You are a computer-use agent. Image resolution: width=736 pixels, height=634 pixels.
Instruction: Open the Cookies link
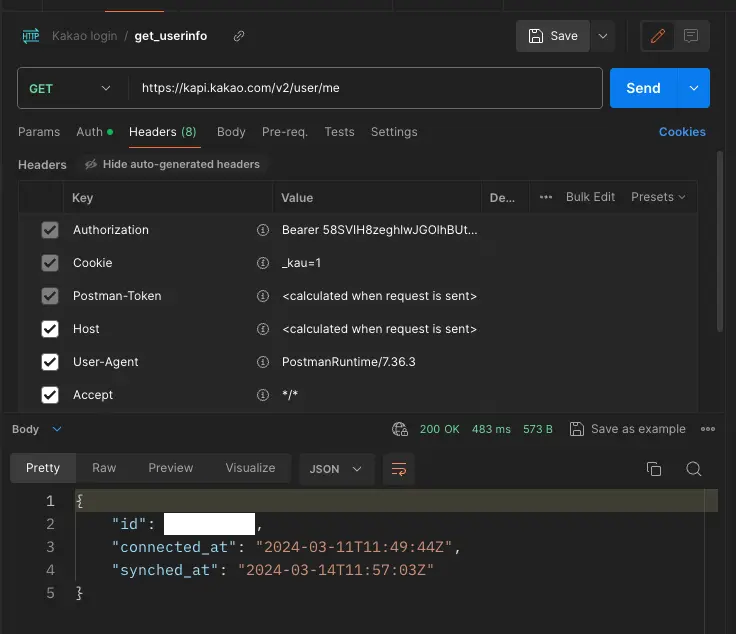tap(682, 132)
